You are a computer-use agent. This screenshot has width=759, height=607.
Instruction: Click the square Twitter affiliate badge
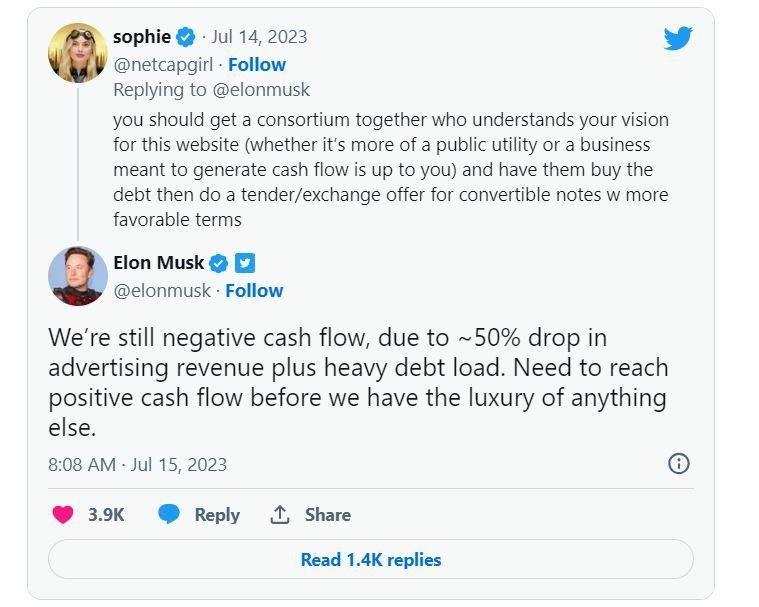[245, 263]
